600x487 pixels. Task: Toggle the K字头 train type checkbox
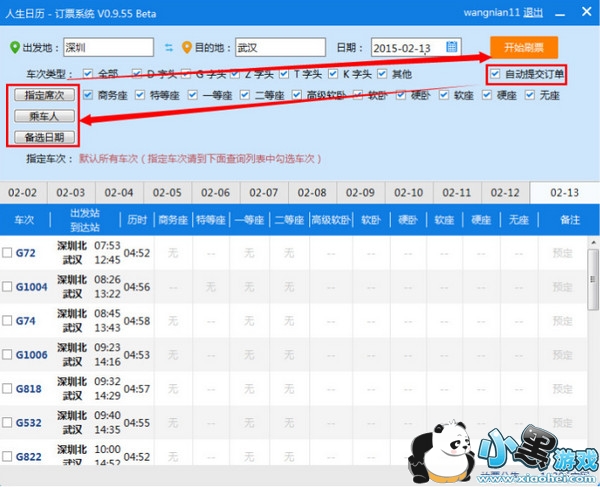point(333,73)
